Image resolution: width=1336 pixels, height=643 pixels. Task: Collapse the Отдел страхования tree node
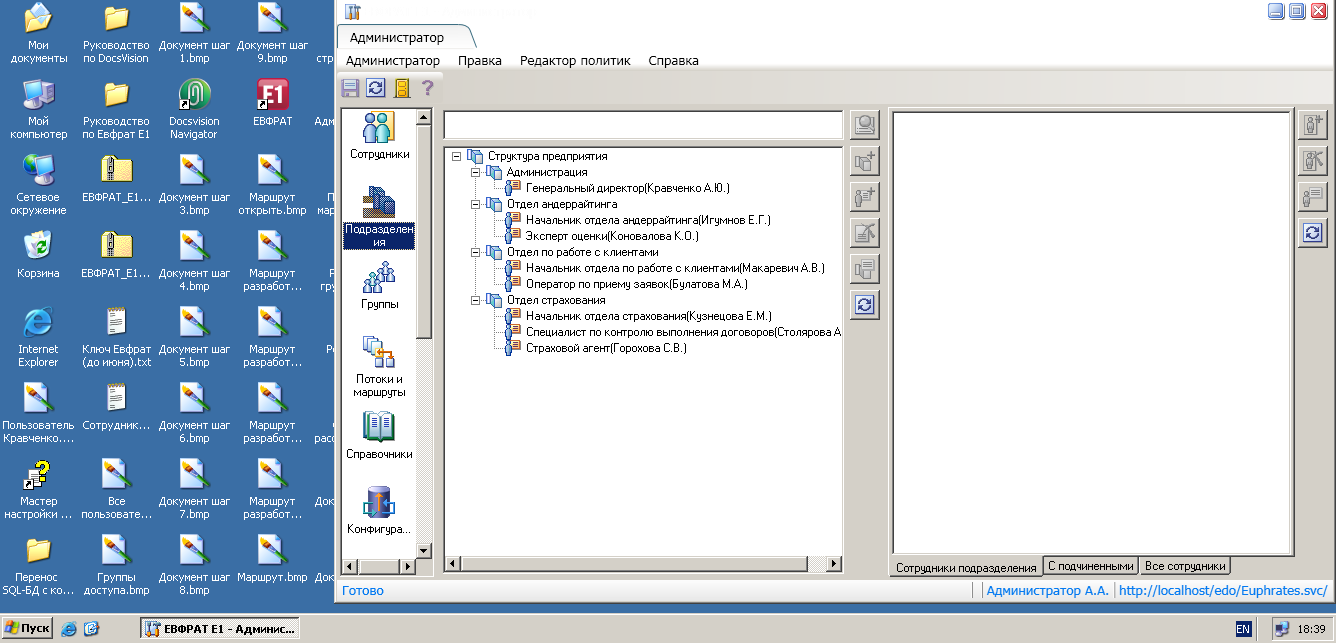click(476, 300)
